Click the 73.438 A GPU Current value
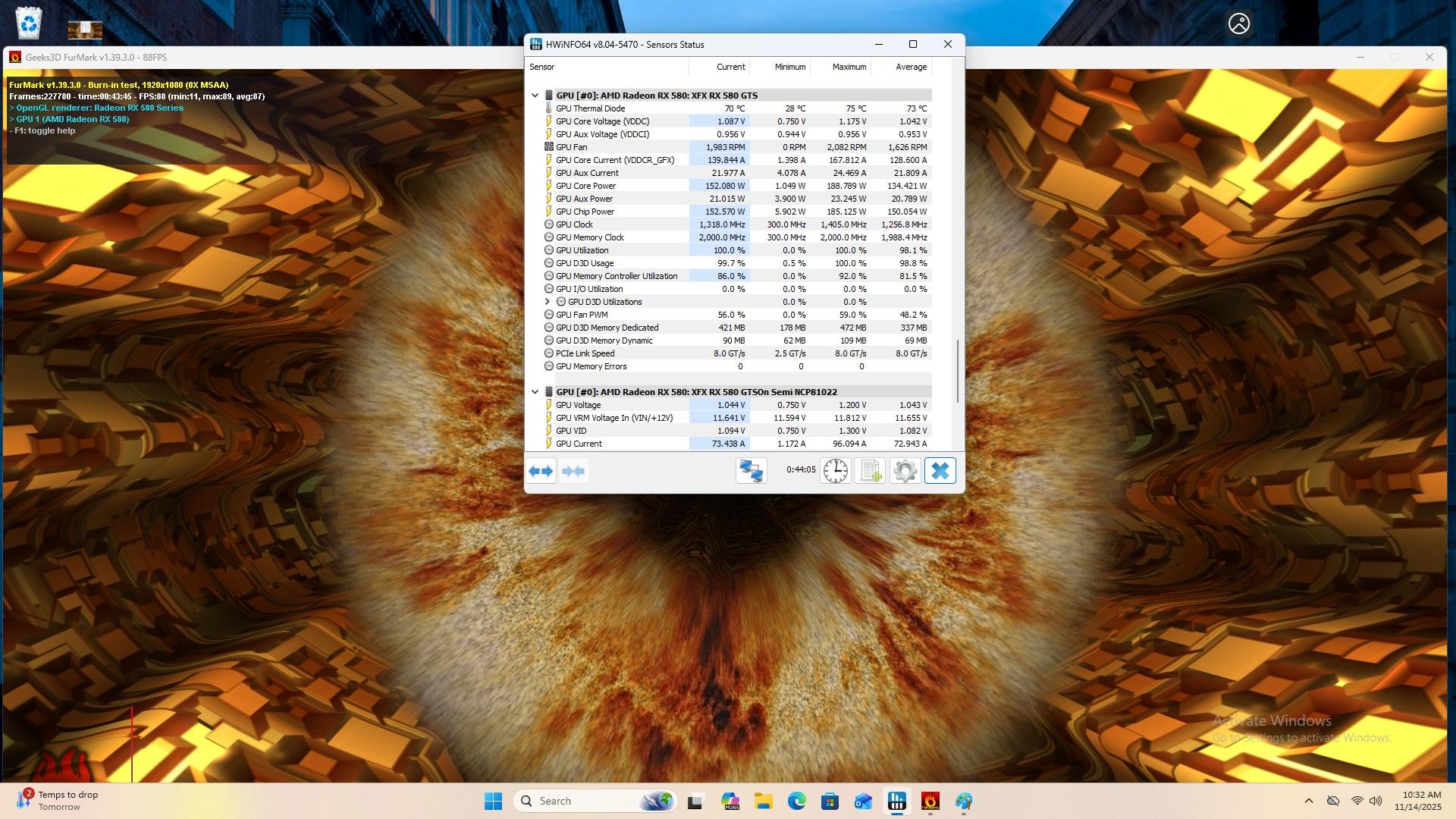The height and width of the screenshot is (819, 1456). pos(719,444)
